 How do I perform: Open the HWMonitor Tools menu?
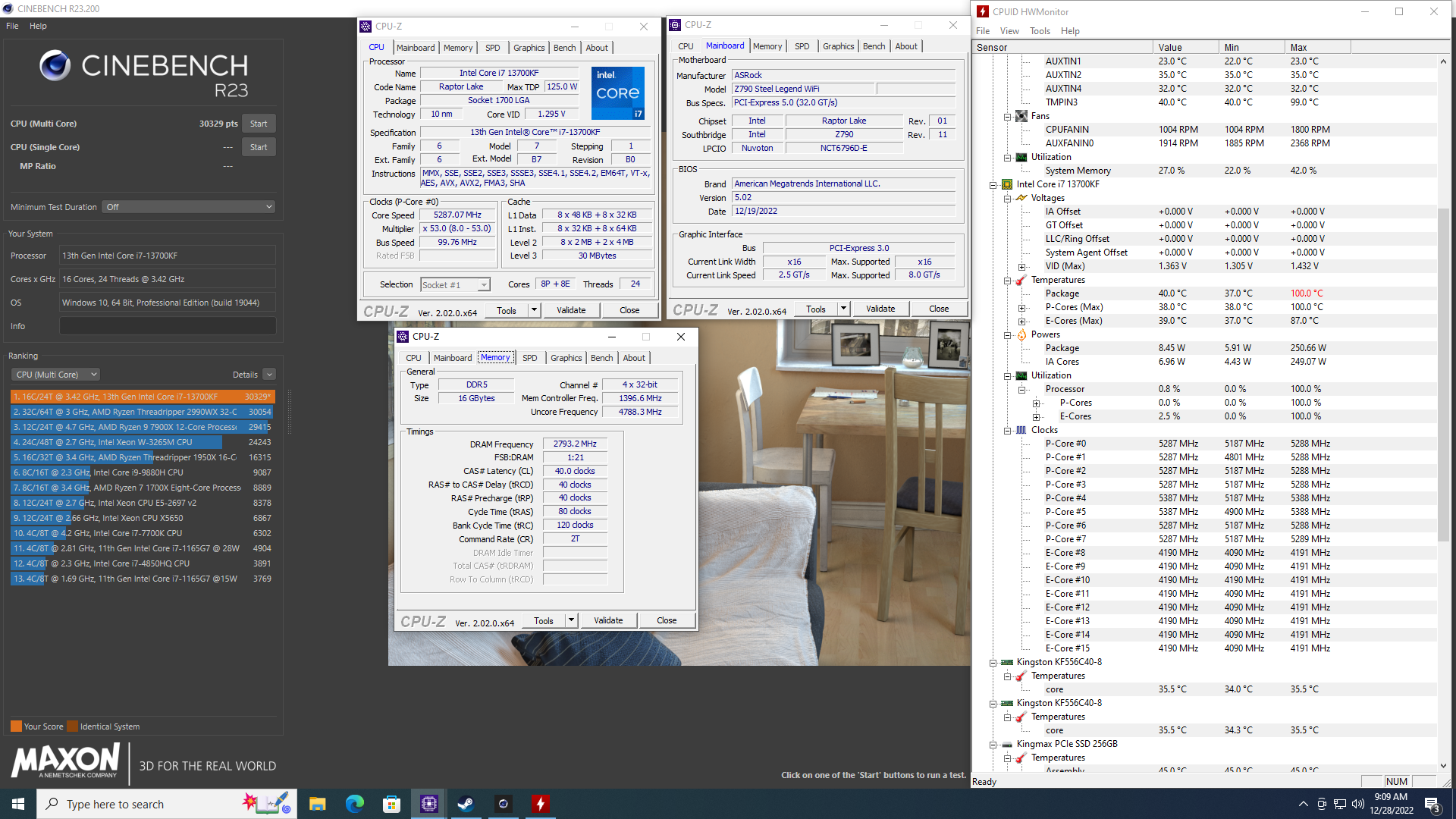tap(1039, 31)
